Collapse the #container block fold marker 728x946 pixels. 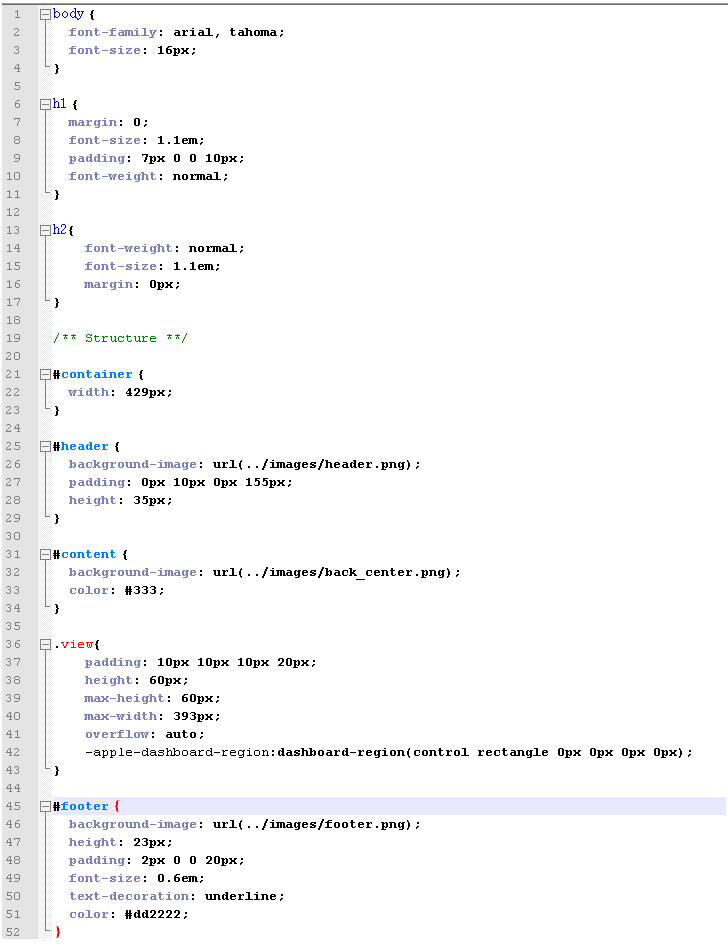pos(45,375)
